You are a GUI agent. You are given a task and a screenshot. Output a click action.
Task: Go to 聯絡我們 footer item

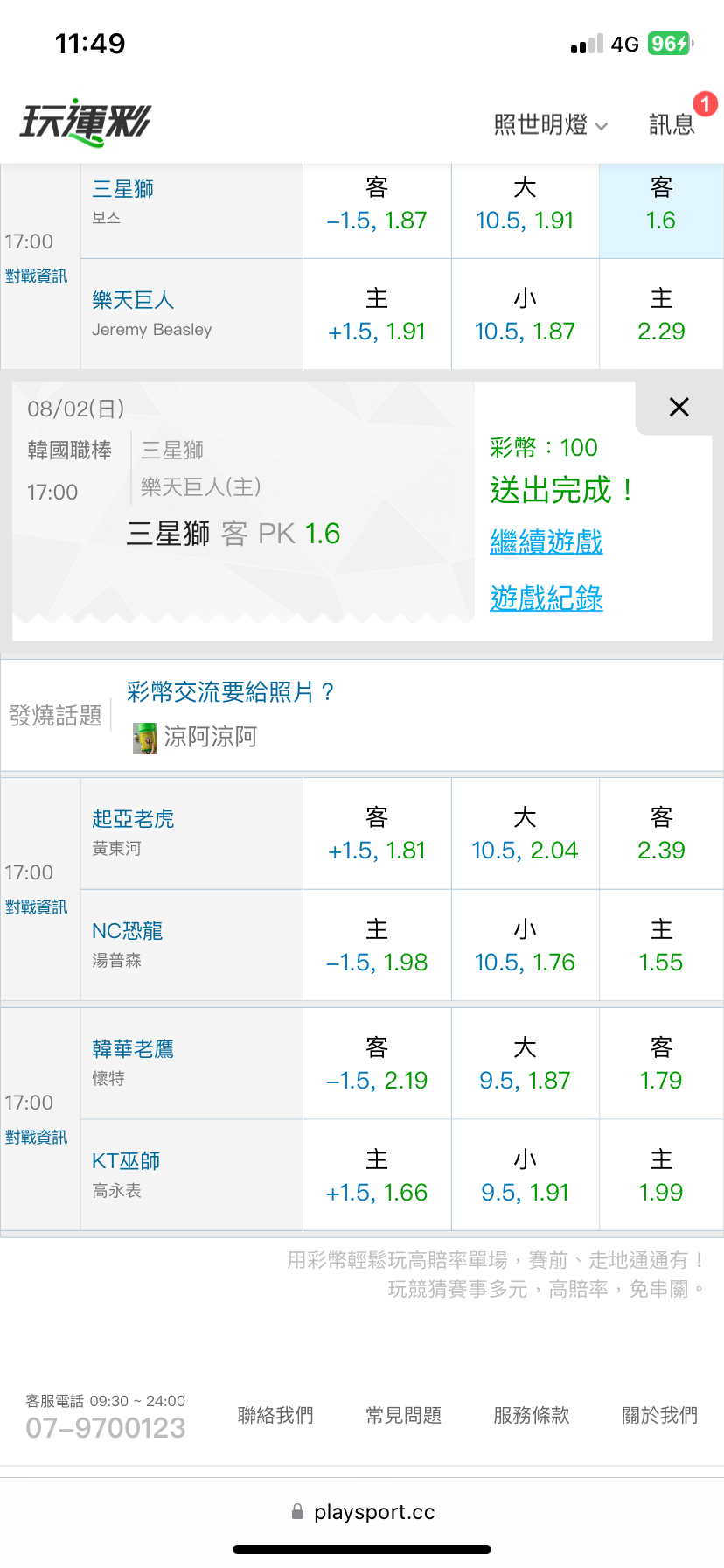point(275,1415)
